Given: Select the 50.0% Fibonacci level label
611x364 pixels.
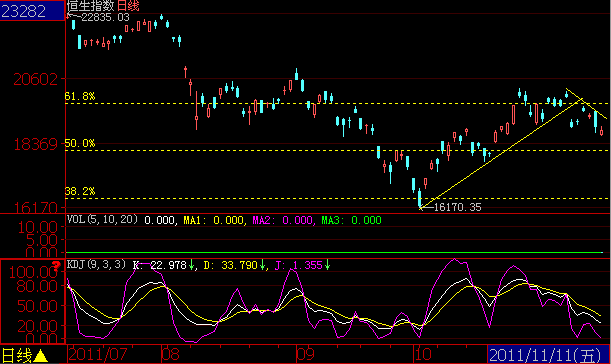Looking at the screenshot, I should click(80, 143).
